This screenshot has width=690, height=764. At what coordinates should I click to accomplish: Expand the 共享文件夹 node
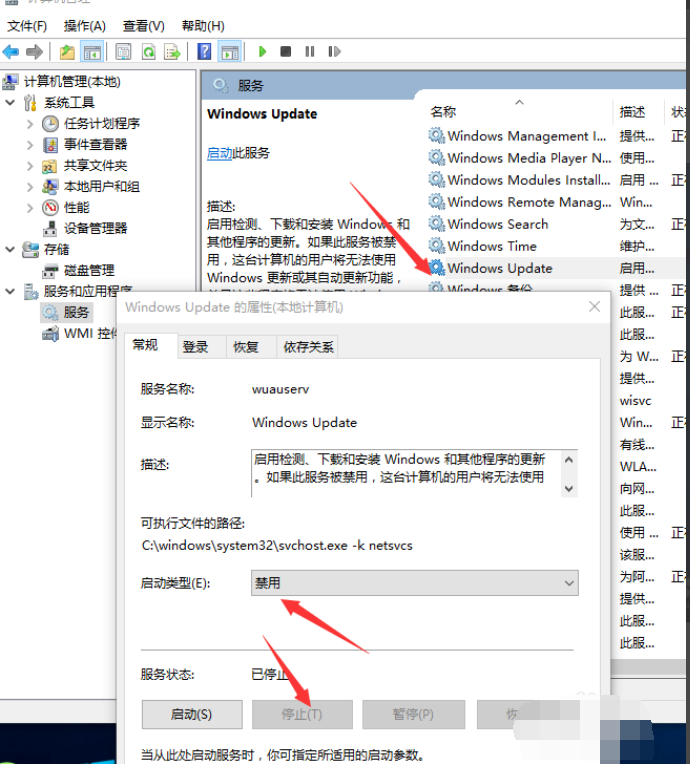pyautogui.click(x=30, y=166)
